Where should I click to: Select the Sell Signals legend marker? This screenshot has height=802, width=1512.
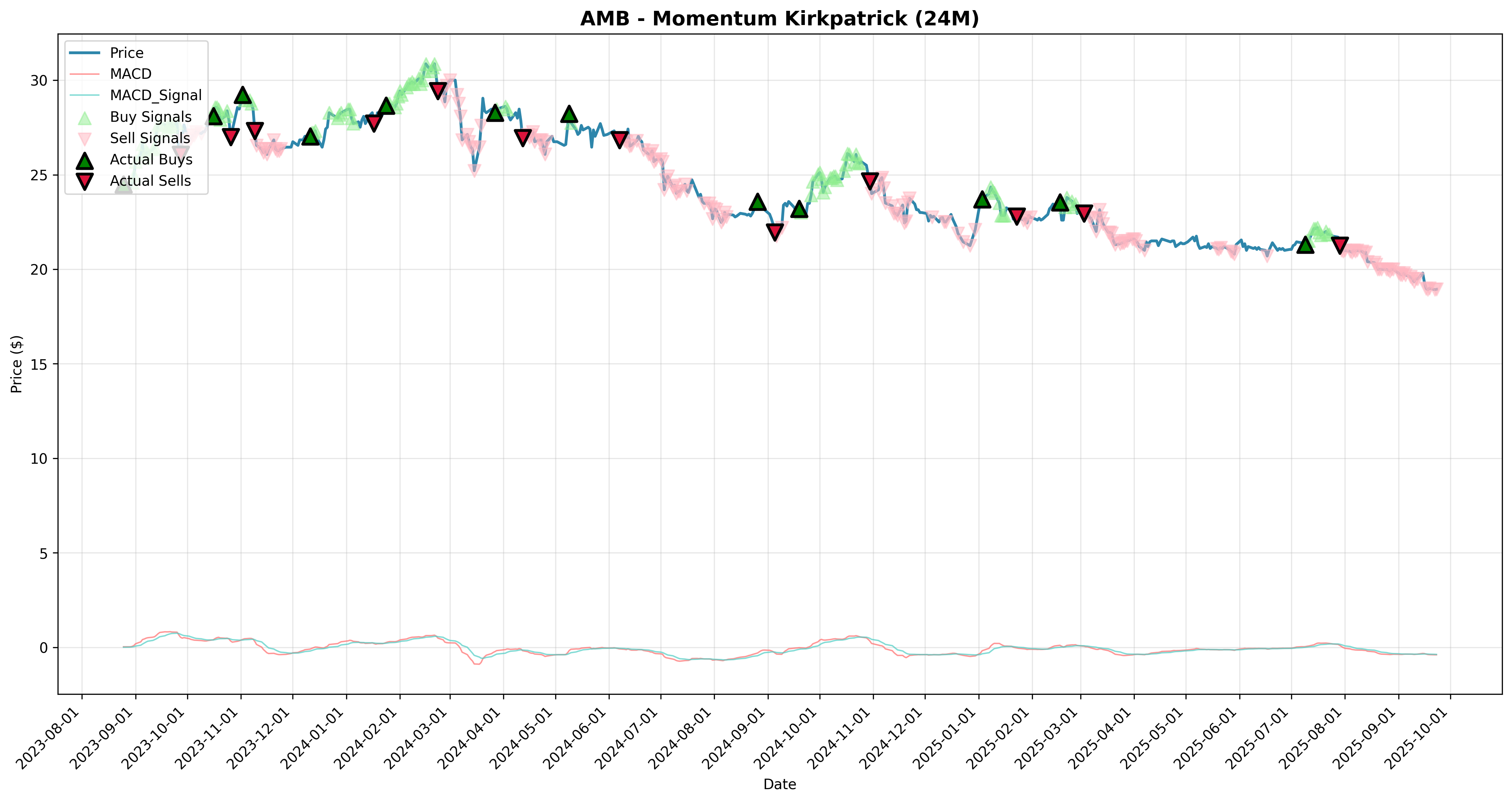[85, 138]
